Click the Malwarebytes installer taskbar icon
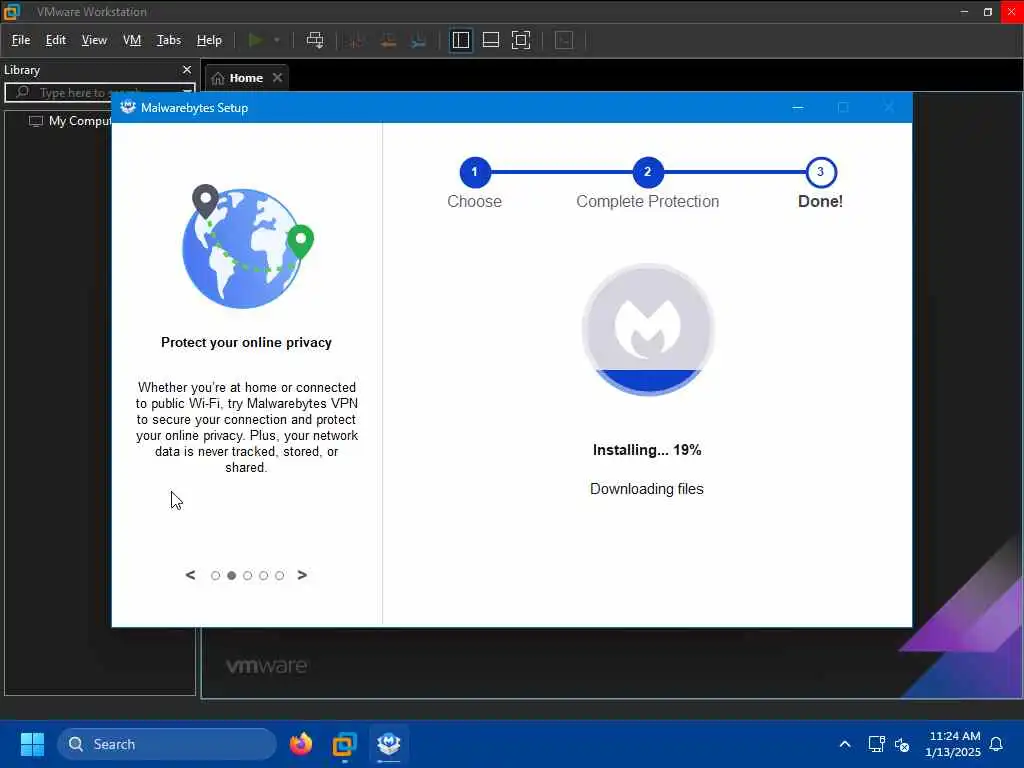The image size is (1024, 768). [389, 744]
